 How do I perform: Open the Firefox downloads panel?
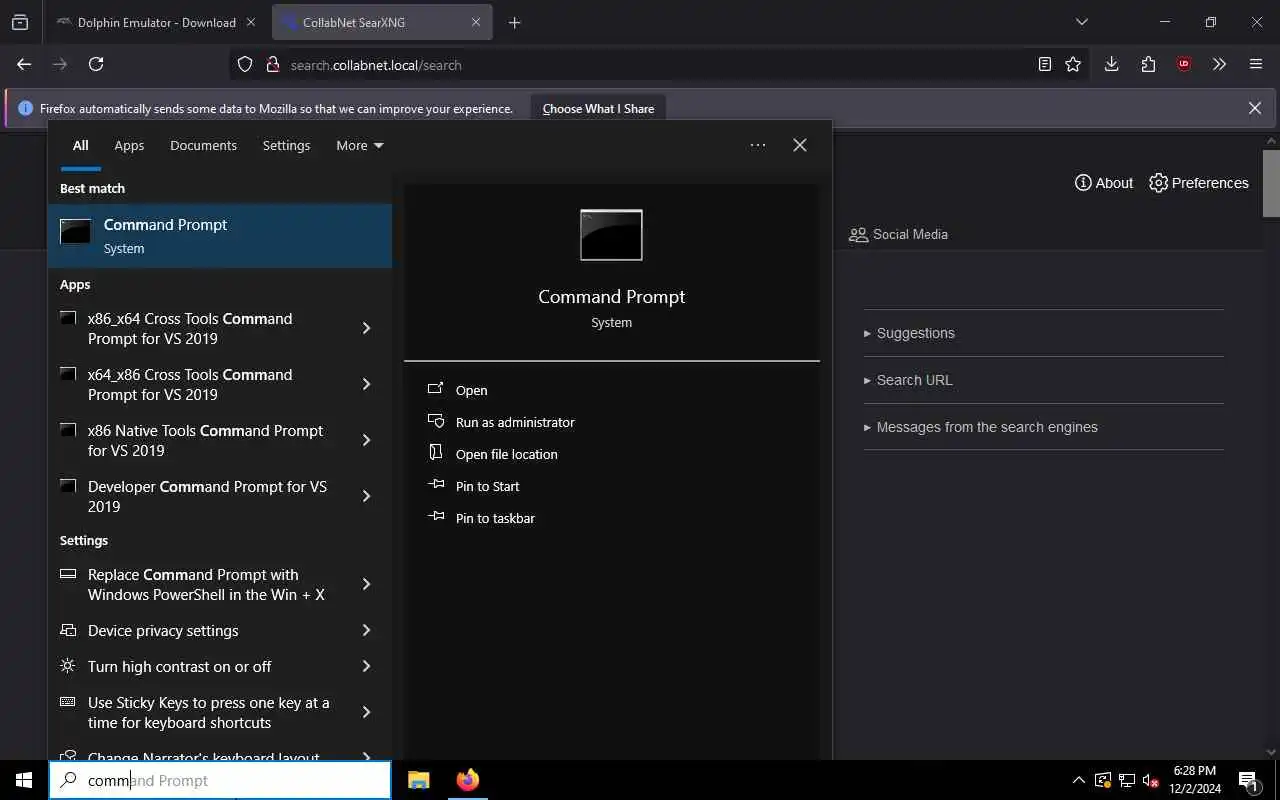pos(1111,64)
